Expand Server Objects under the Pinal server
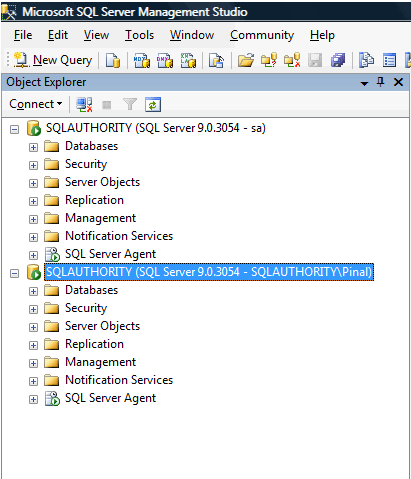Viewport: 411px width, 479px height. (33, 327)
